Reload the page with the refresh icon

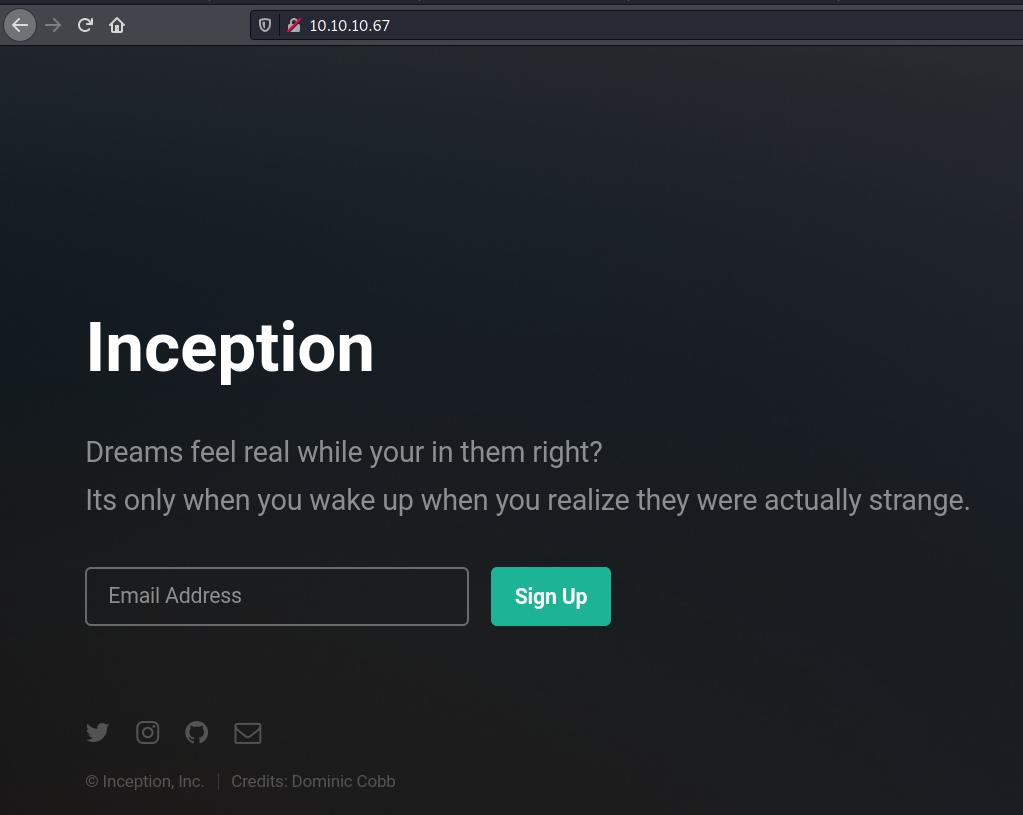85,25
